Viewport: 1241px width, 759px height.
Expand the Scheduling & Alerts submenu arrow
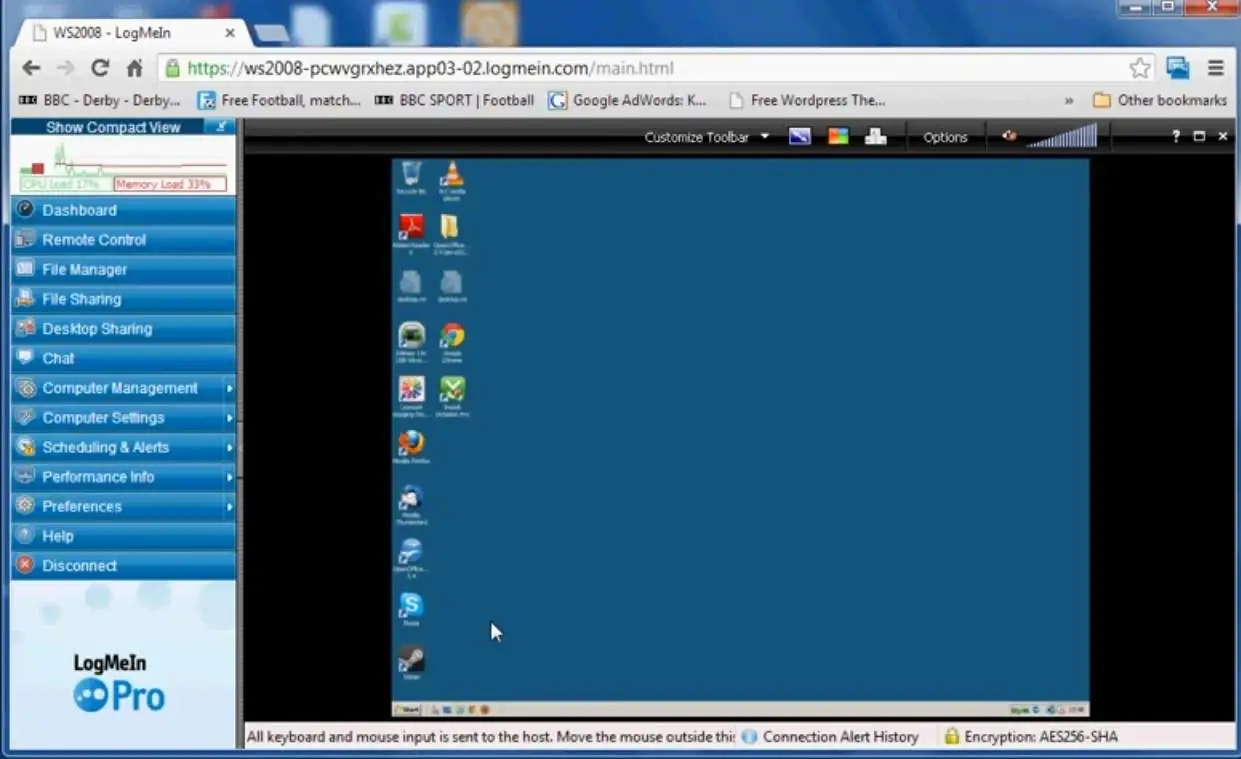tap(229, 447)
